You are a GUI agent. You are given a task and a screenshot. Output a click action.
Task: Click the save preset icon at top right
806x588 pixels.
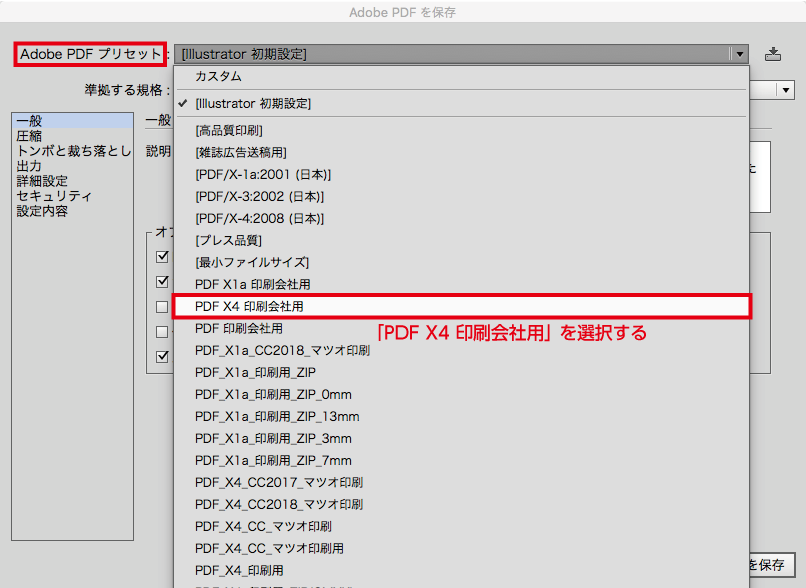(x=773, y=54)
